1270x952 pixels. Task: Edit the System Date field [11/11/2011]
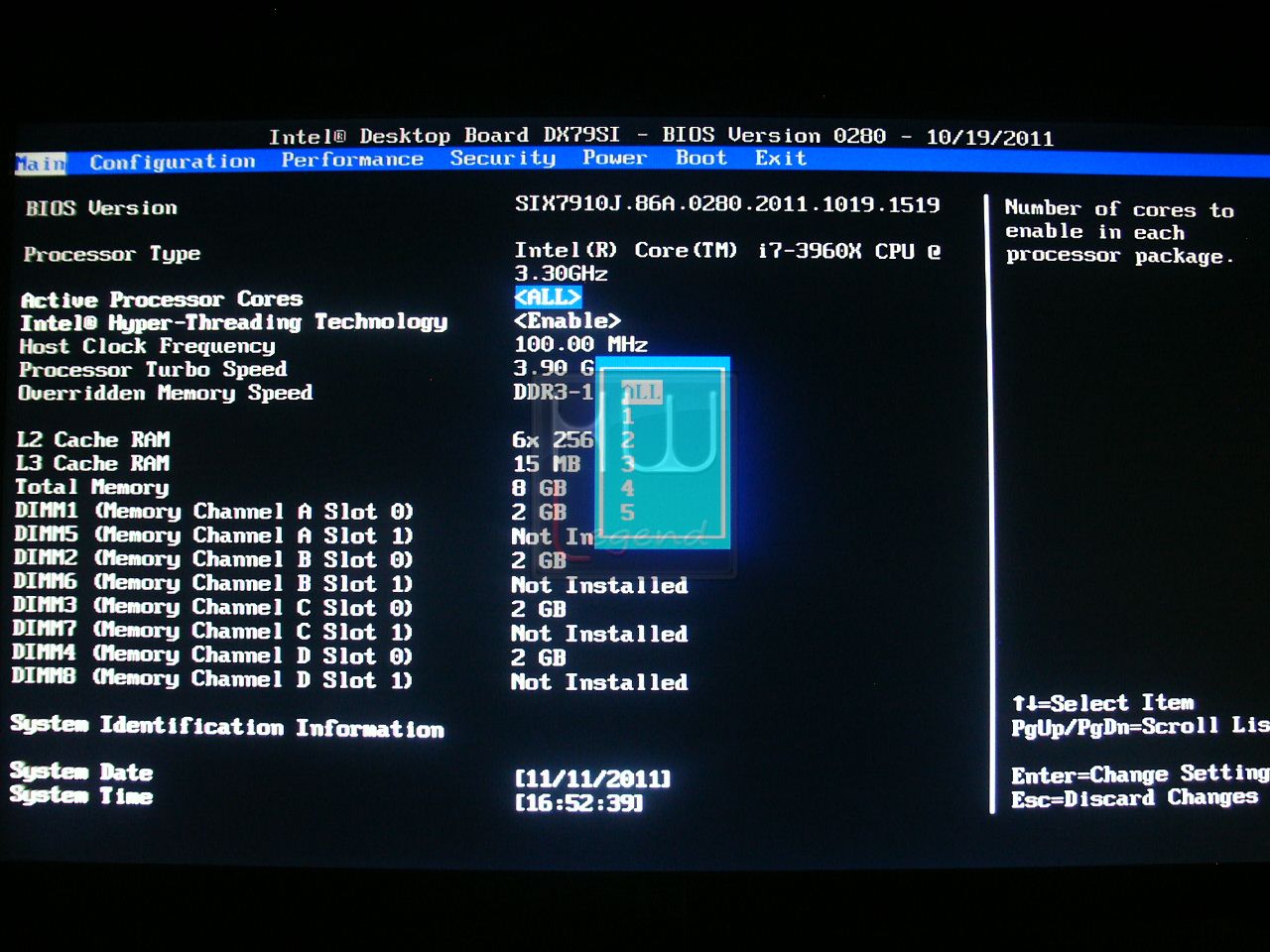click(x=593, y=778)
